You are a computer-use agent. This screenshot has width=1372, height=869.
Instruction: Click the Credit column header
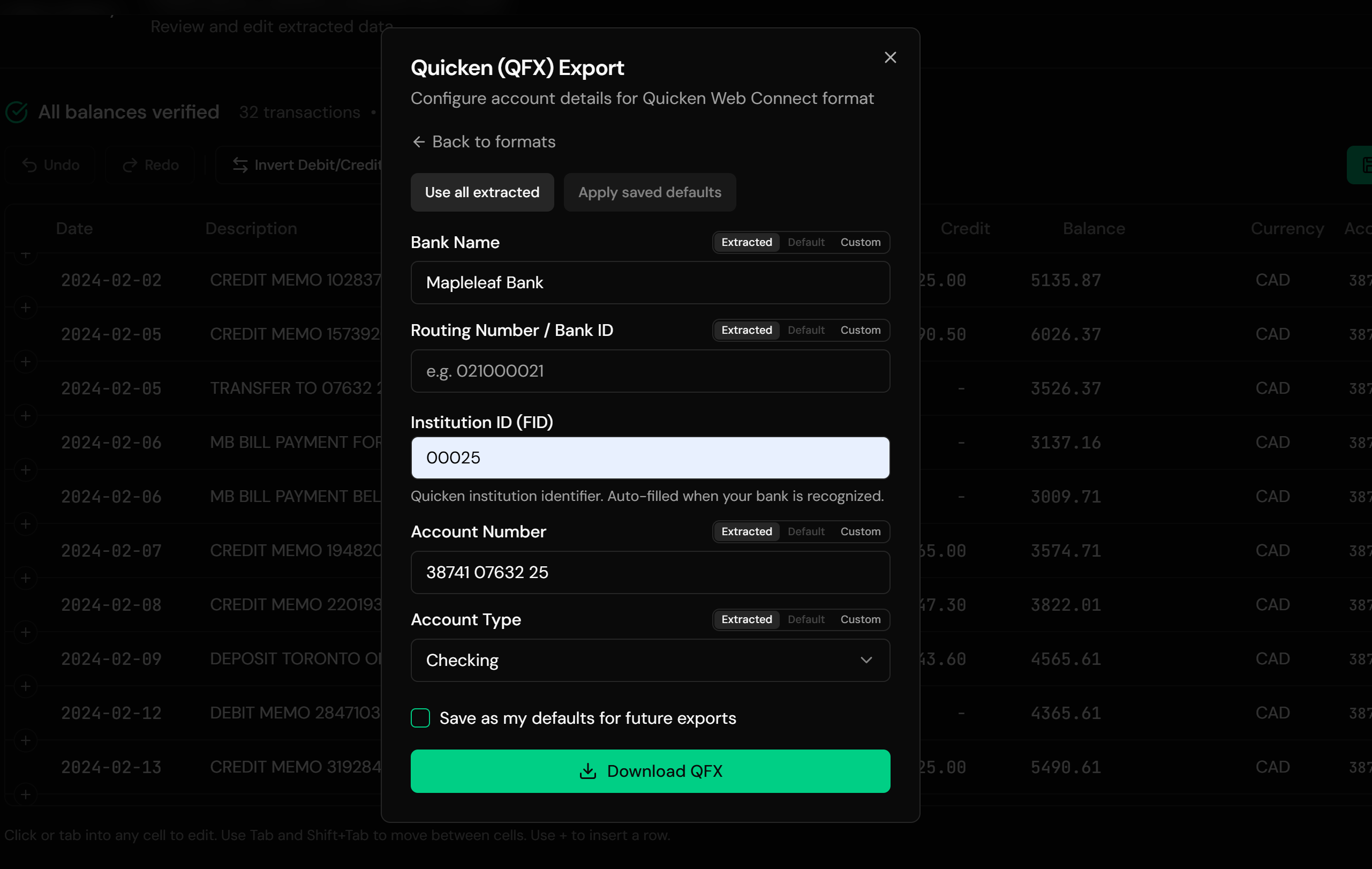point(964,229)
